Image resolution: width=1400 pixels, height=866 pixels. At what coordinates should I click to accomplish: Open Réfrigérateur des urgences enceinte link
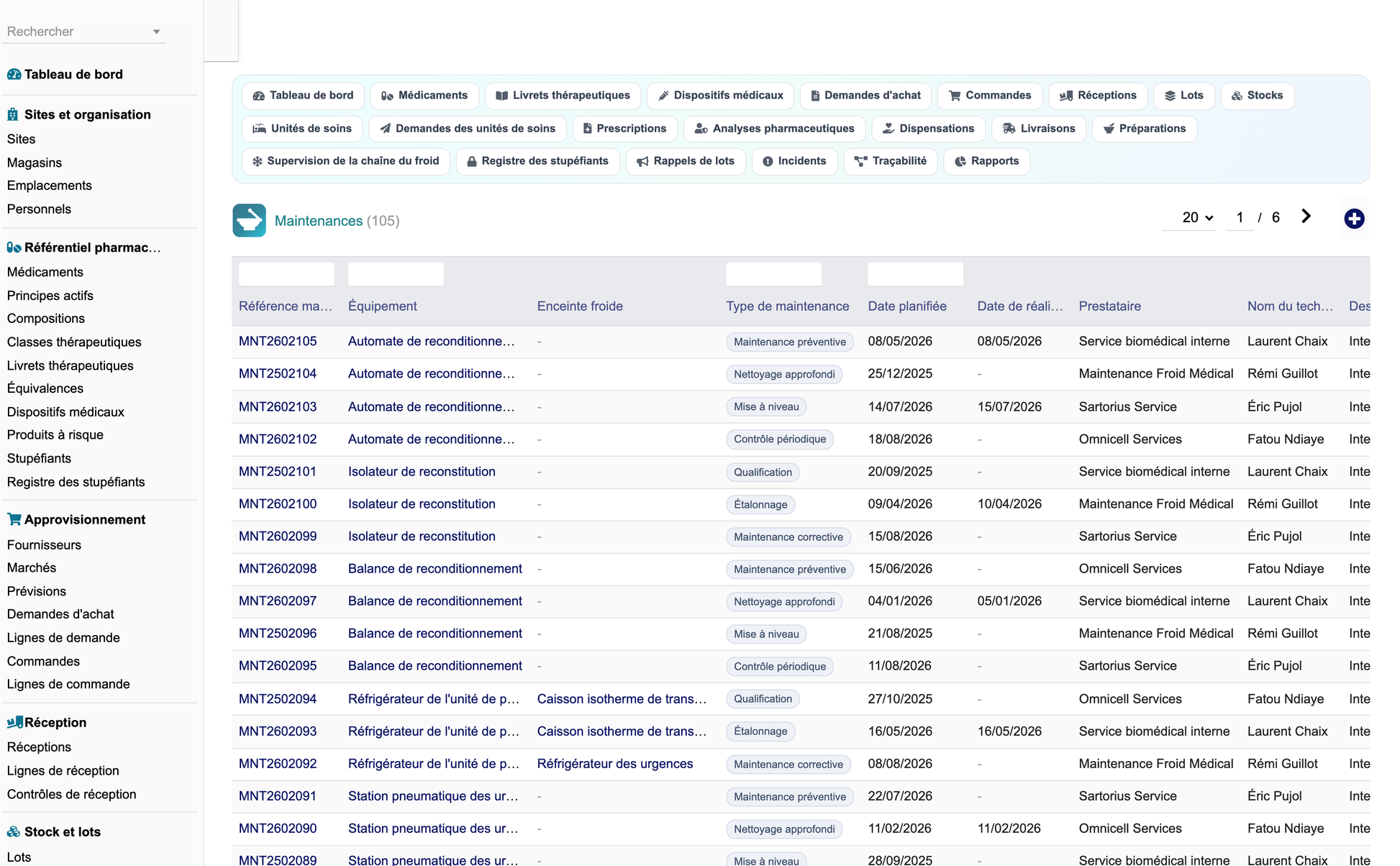[x=615, y=763]
